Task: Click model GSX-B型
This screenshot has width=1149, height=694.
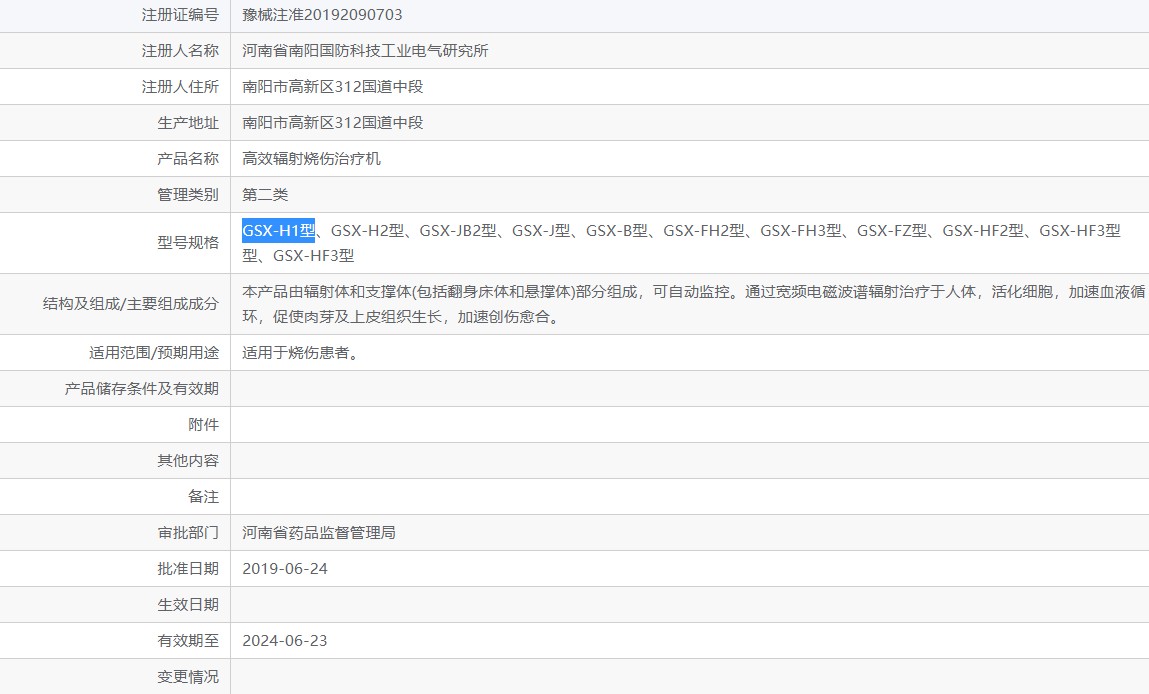Action: tap(617, 230)
